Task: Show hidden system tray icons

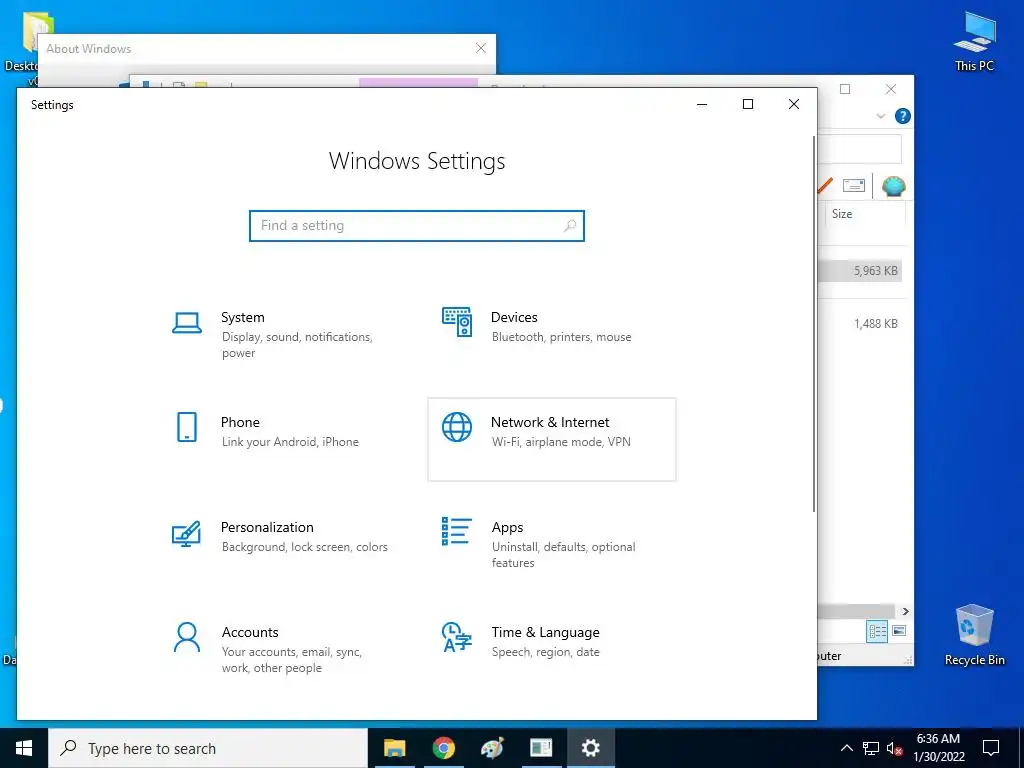Action: pyautogui.click(x=846, y=748)
